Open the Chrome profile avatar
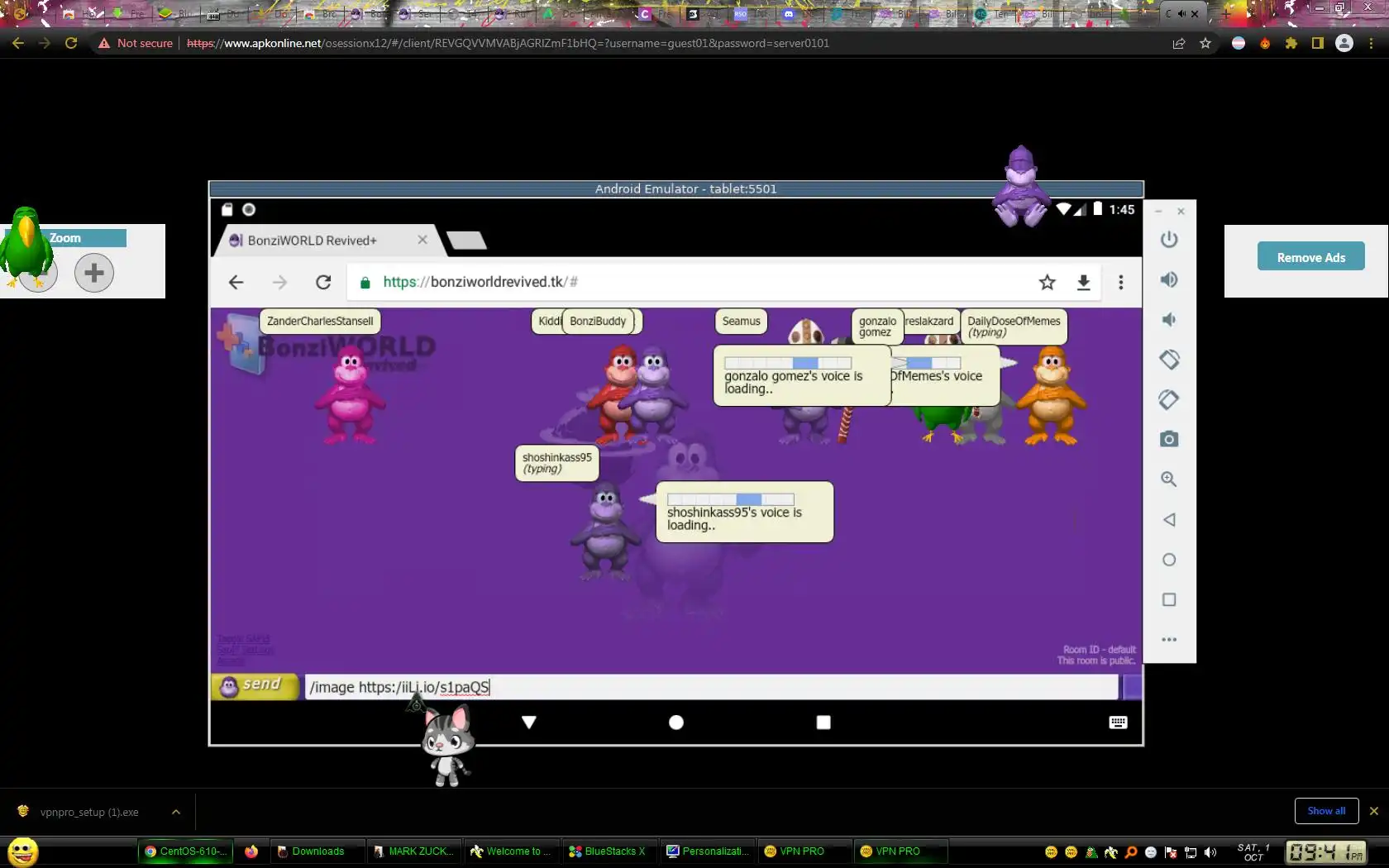Screen dimensions: 1389x868 pos(1344,43)
